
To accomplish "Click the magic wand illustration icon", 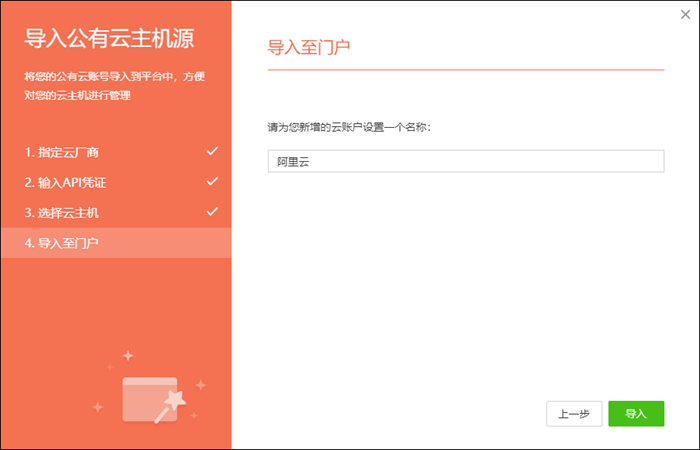I will [176, 402].
